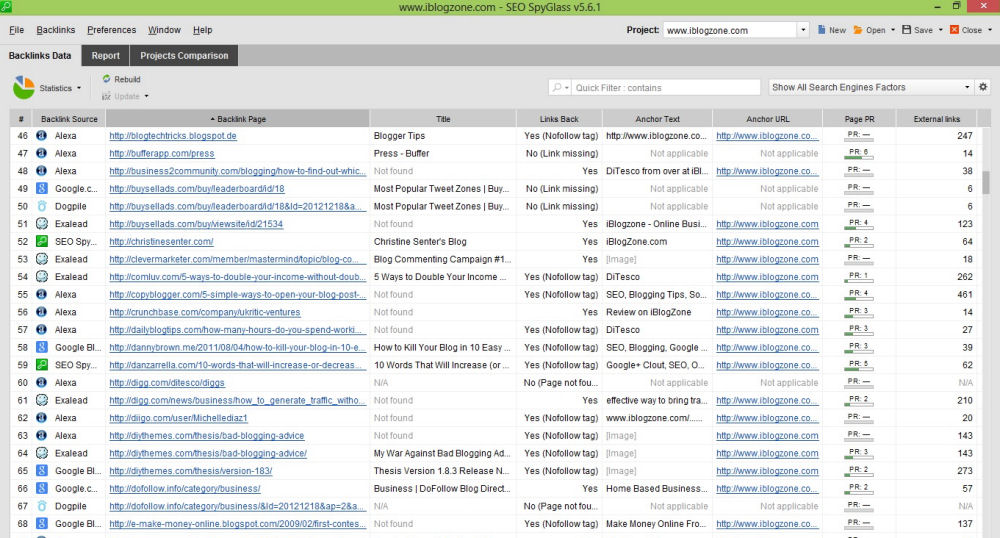Open the bufferapp.com/press link

pyautogui.click(x=162, y=154)
